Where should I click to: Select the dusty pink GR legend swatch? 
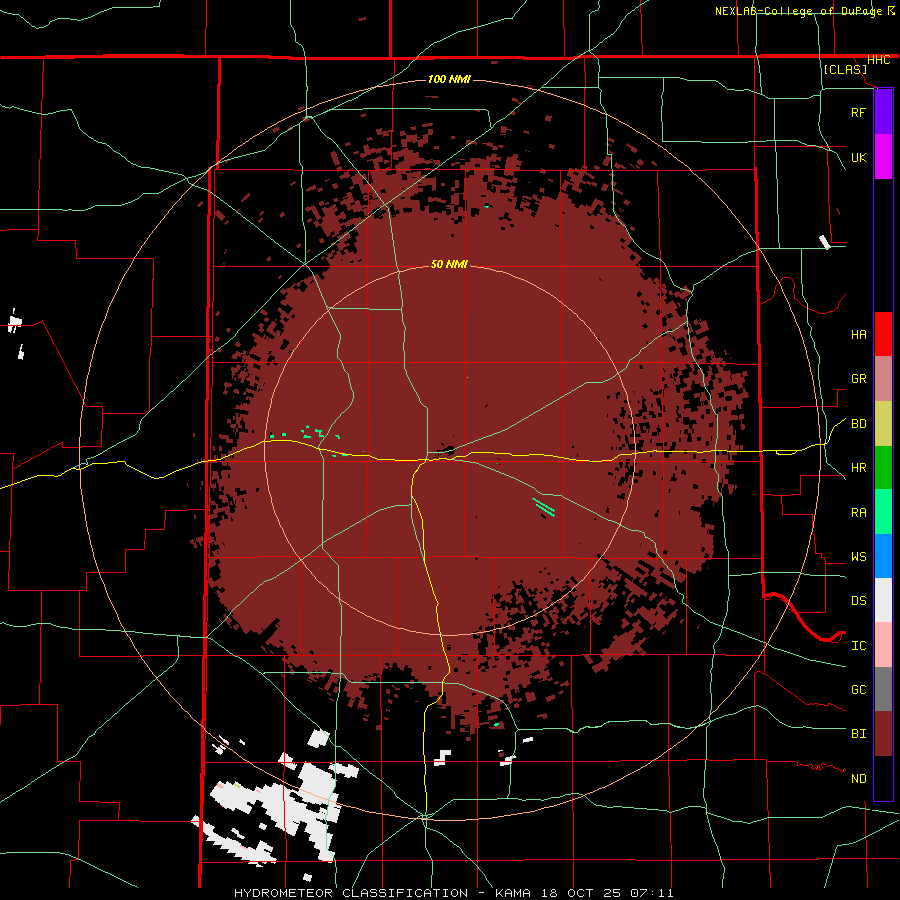coord(883,379)
